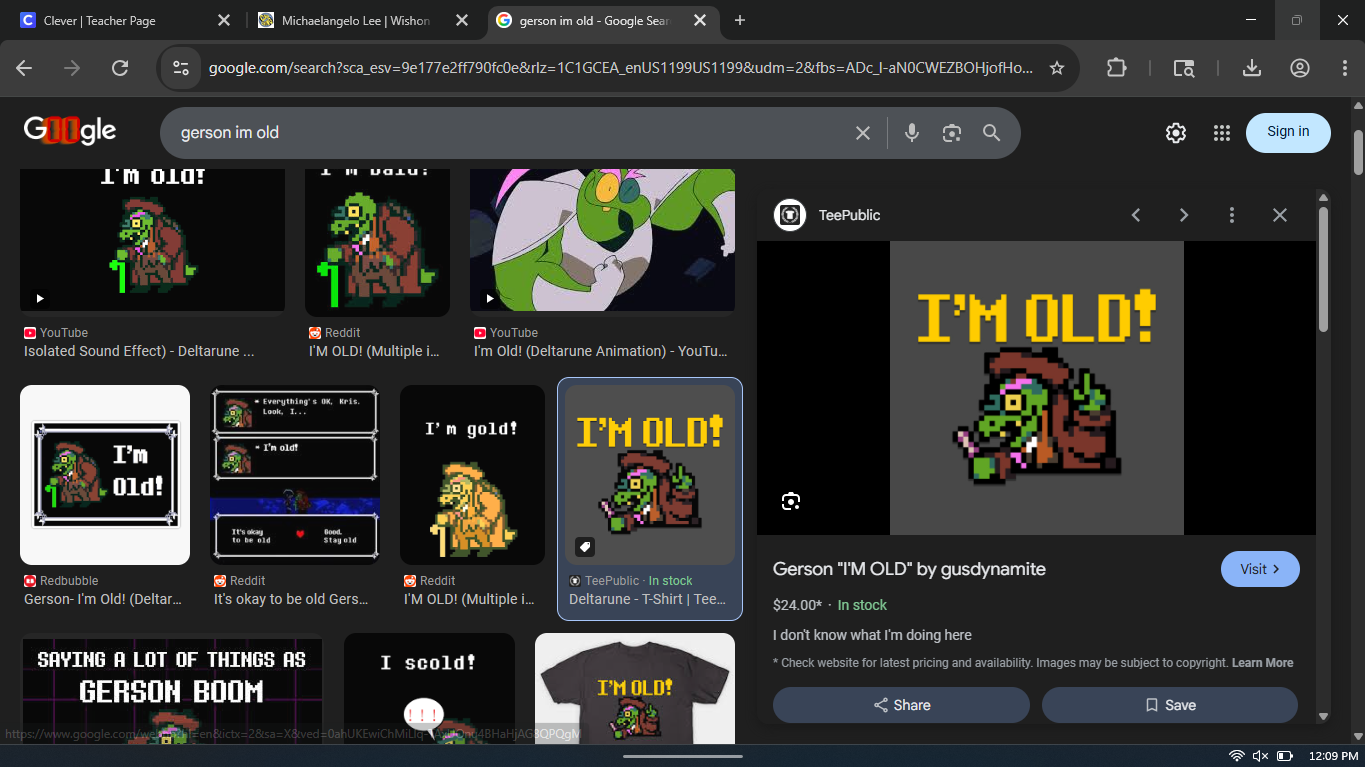This screenshot has width=1365, height=767.
Task: Open Chrome three-dot main menu
Action: tap(1345, 68)
